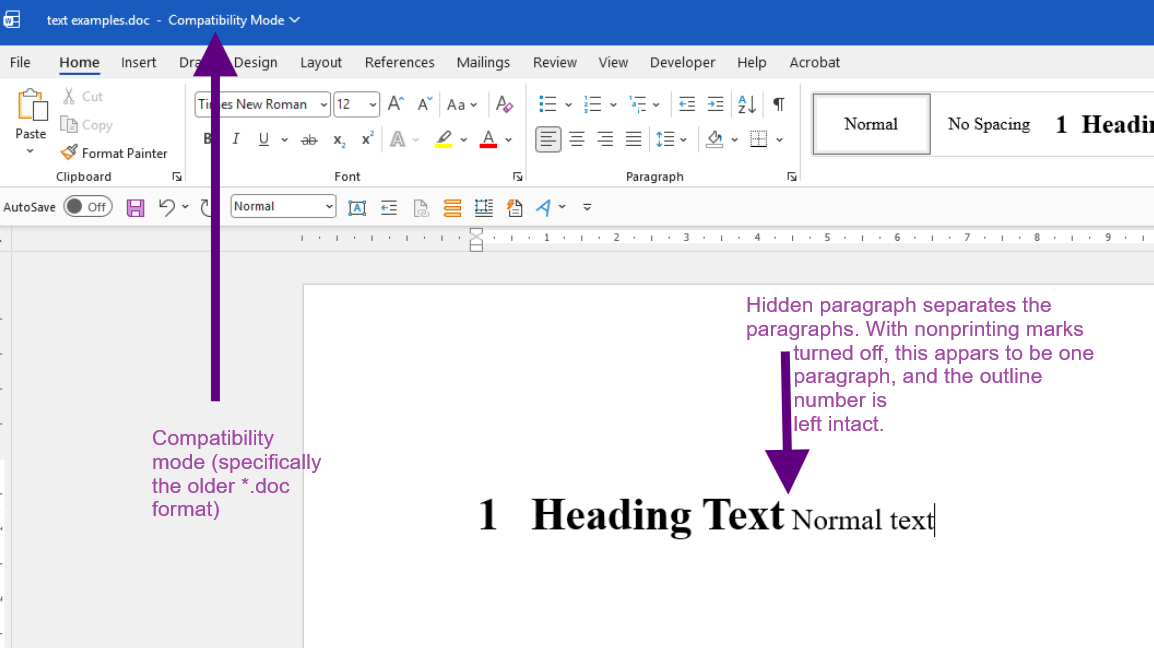Click the Sort icon
This screenshot has width=1154, height=648.
[x=746, y=104]
